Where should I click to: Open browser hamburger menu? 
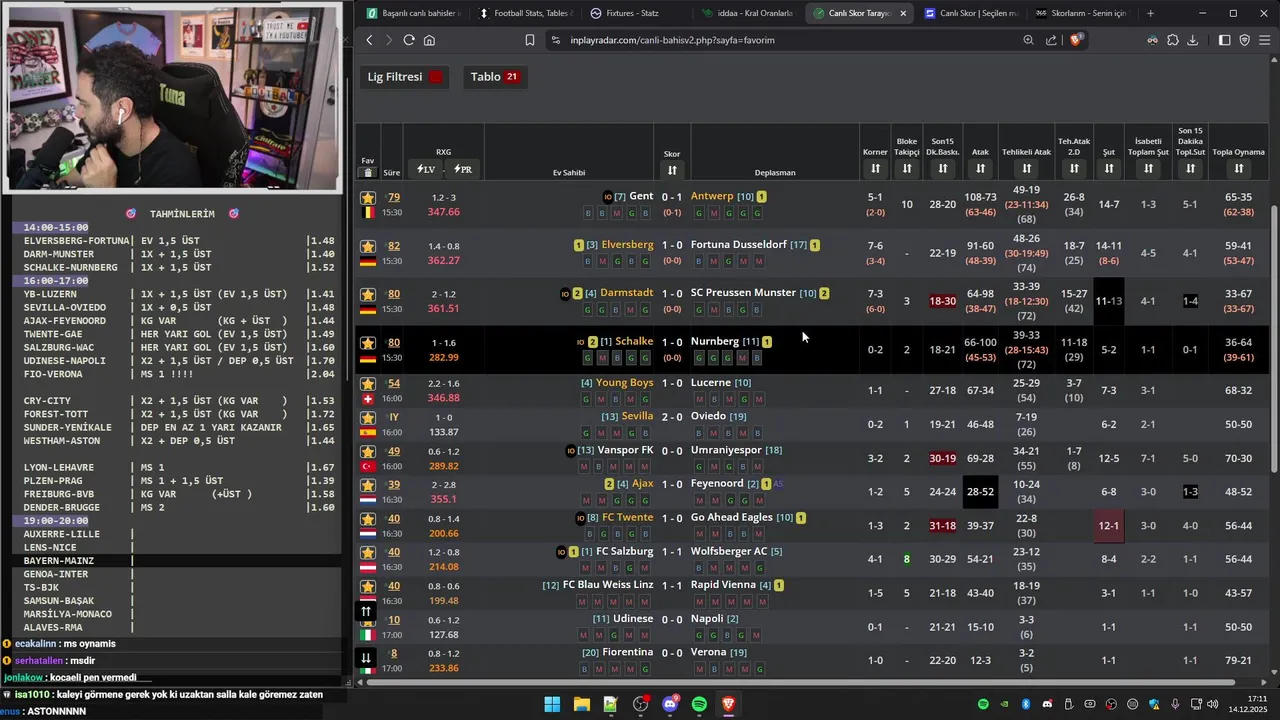[x=1265, y=40]
